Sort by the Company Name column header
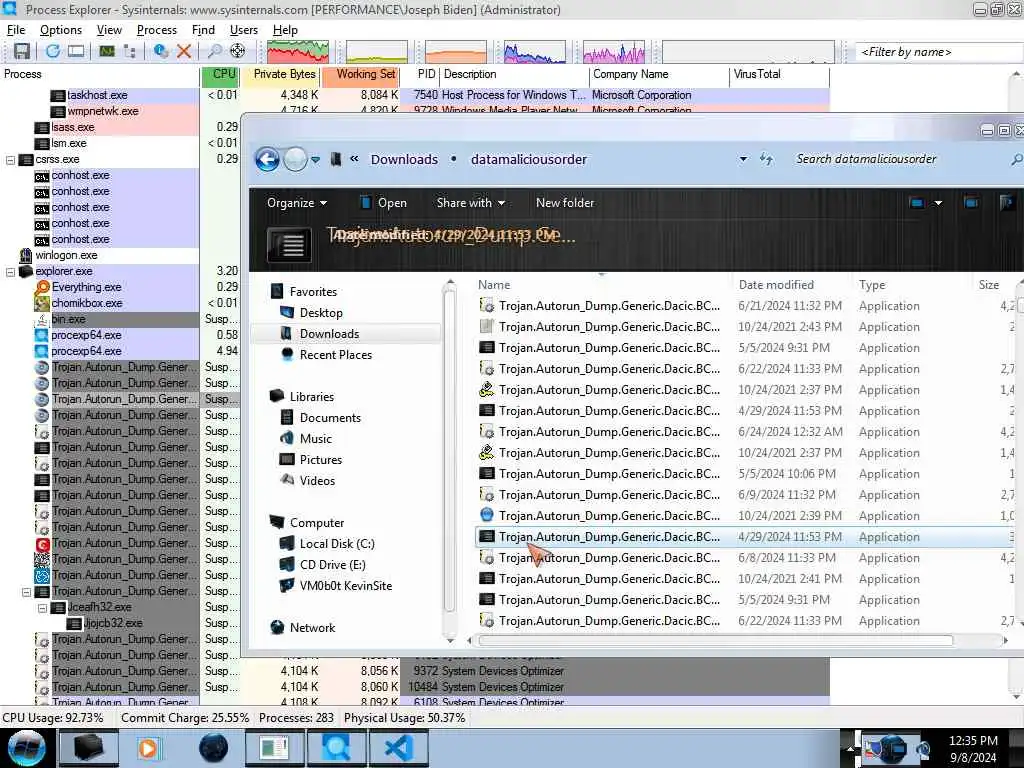The width and height of the screenshot is (1024, 768). point(659,74)
